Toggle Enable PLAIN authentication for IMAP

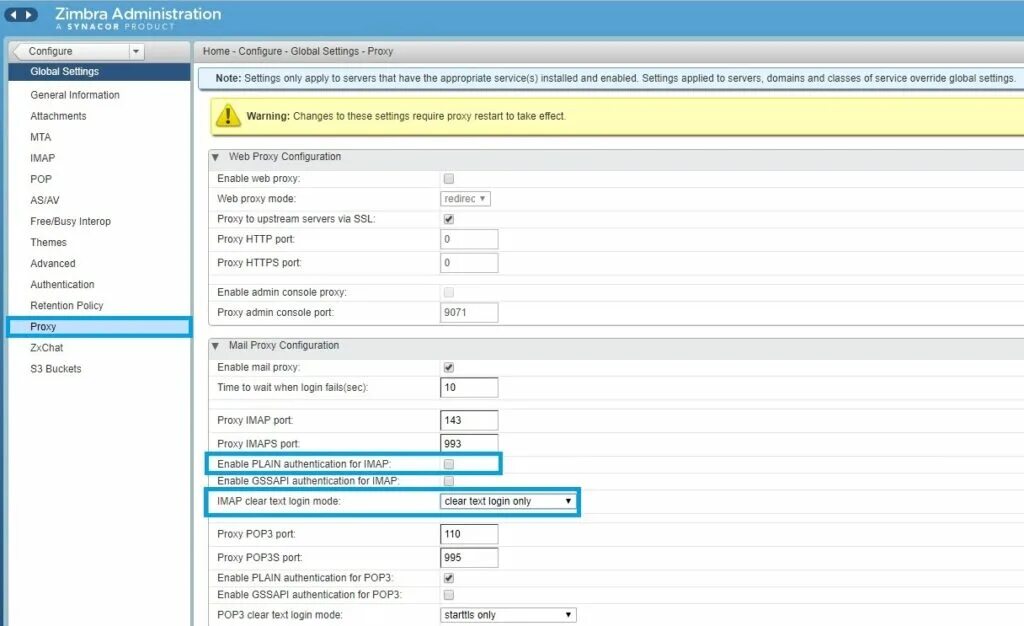point(449,463)
